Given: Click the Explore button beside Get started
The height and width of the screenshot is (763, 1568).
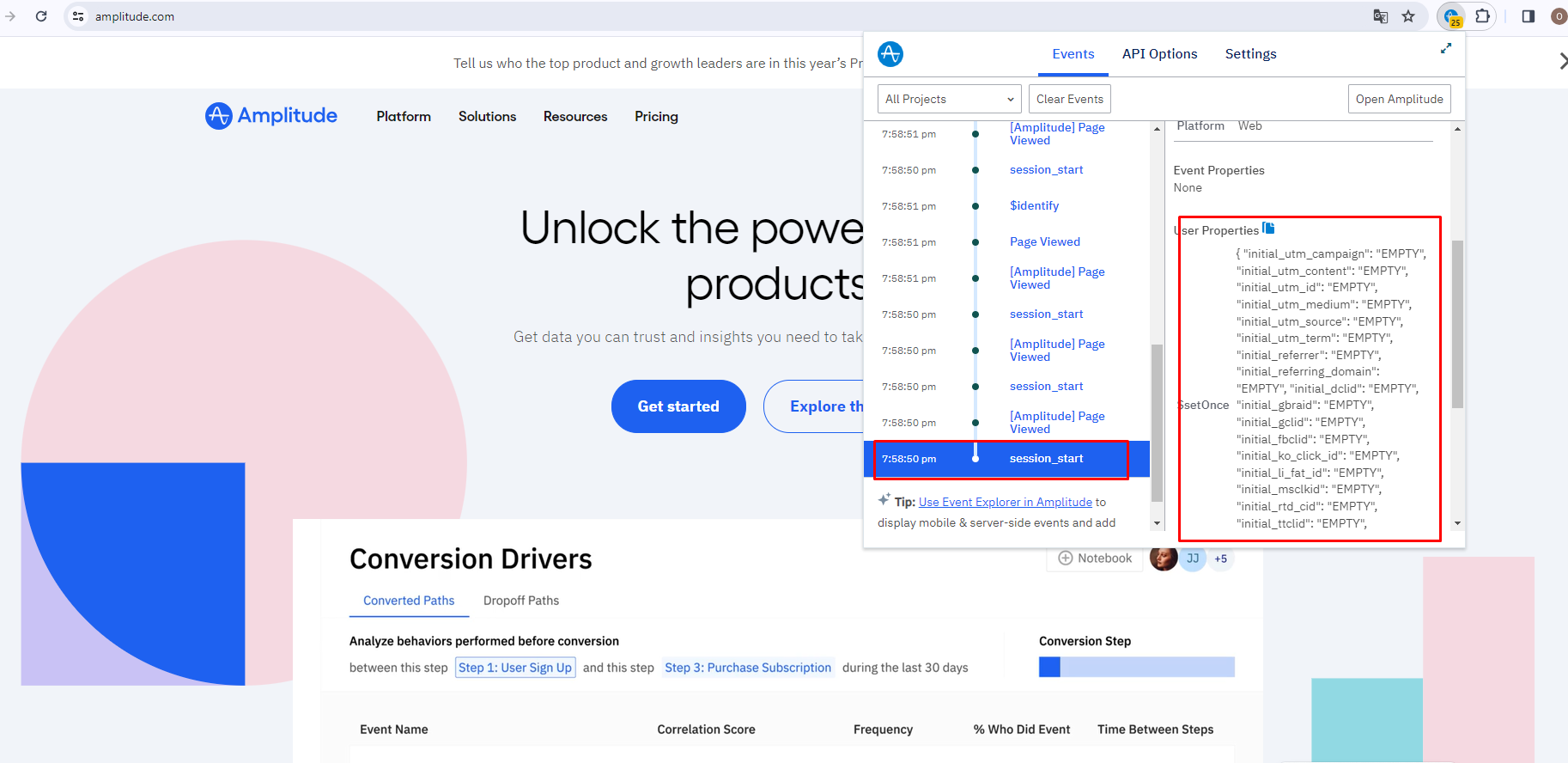Looking at the screenshot, I should 814,406.
